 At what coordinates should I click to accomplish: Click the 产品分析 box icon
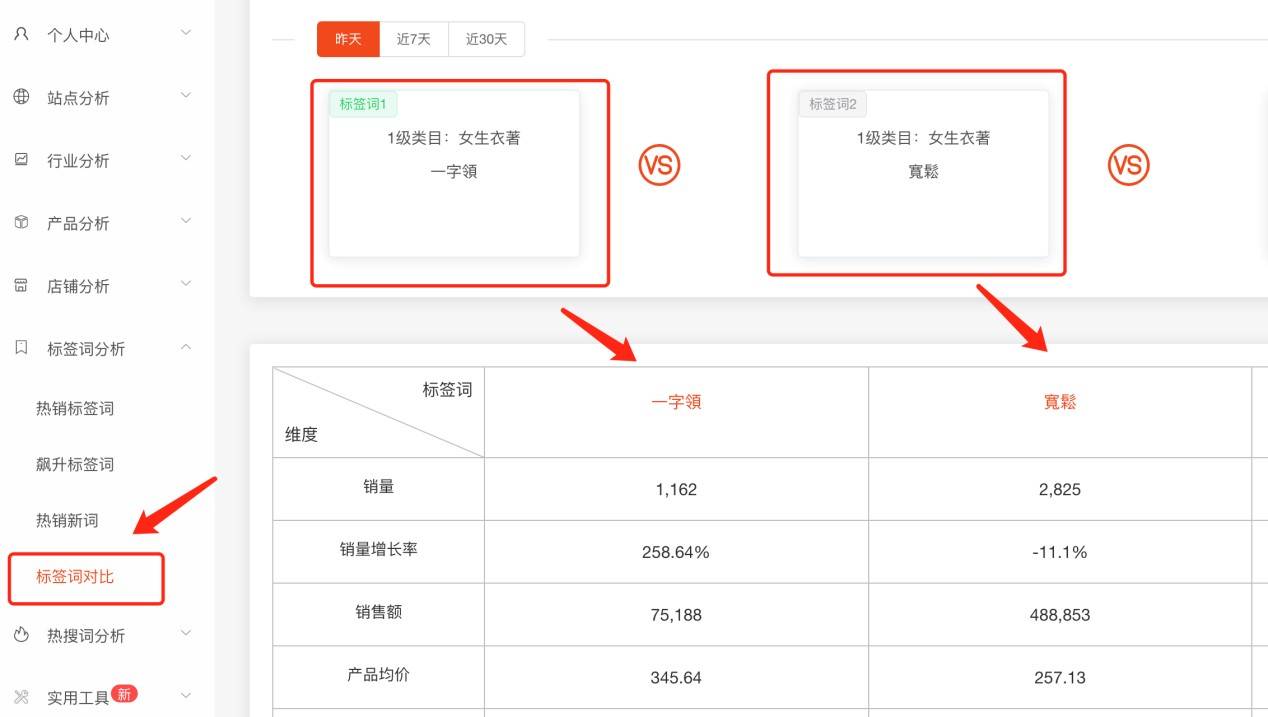21,222
